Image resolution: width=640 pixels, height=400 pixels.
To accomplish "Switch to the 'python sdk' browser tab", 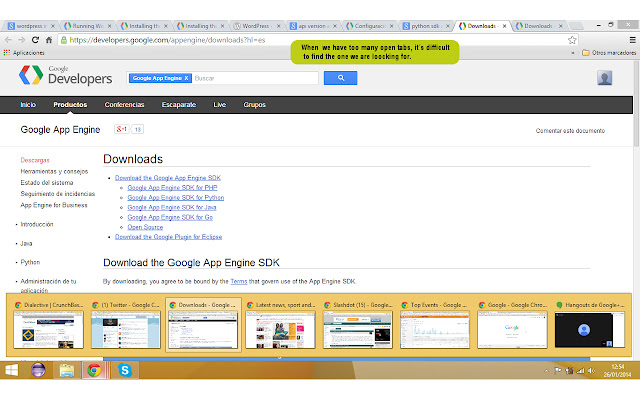I will coord(424,26).
